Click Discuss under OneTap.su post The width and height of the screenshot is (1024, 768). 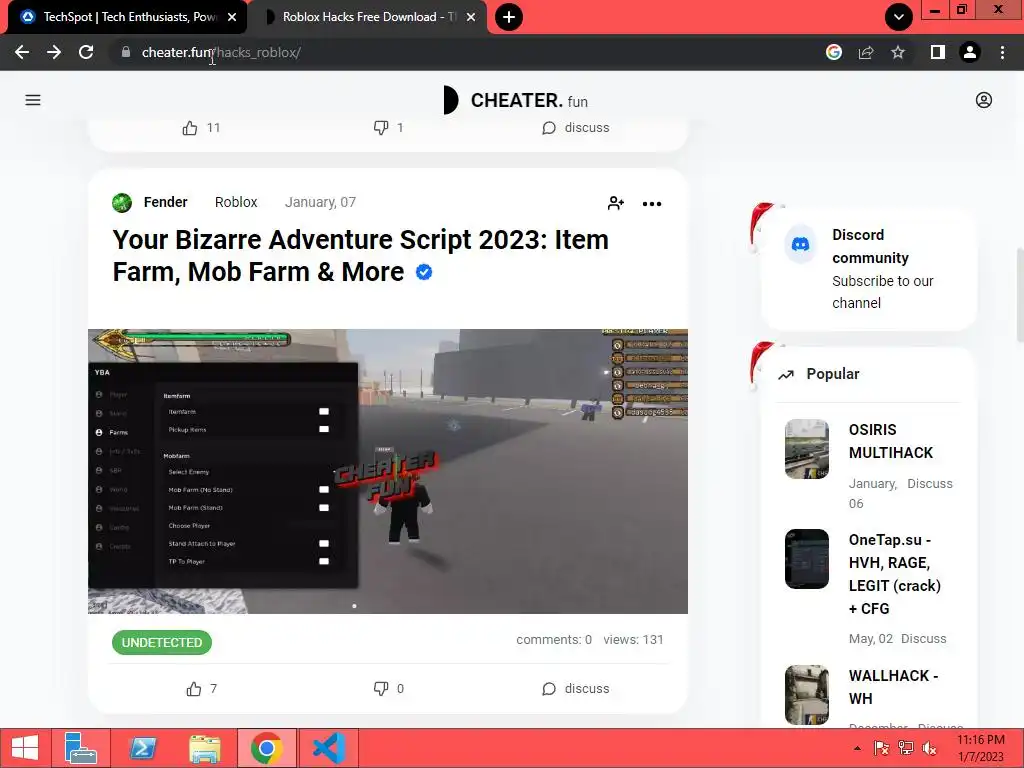click(x=923, y=639)
